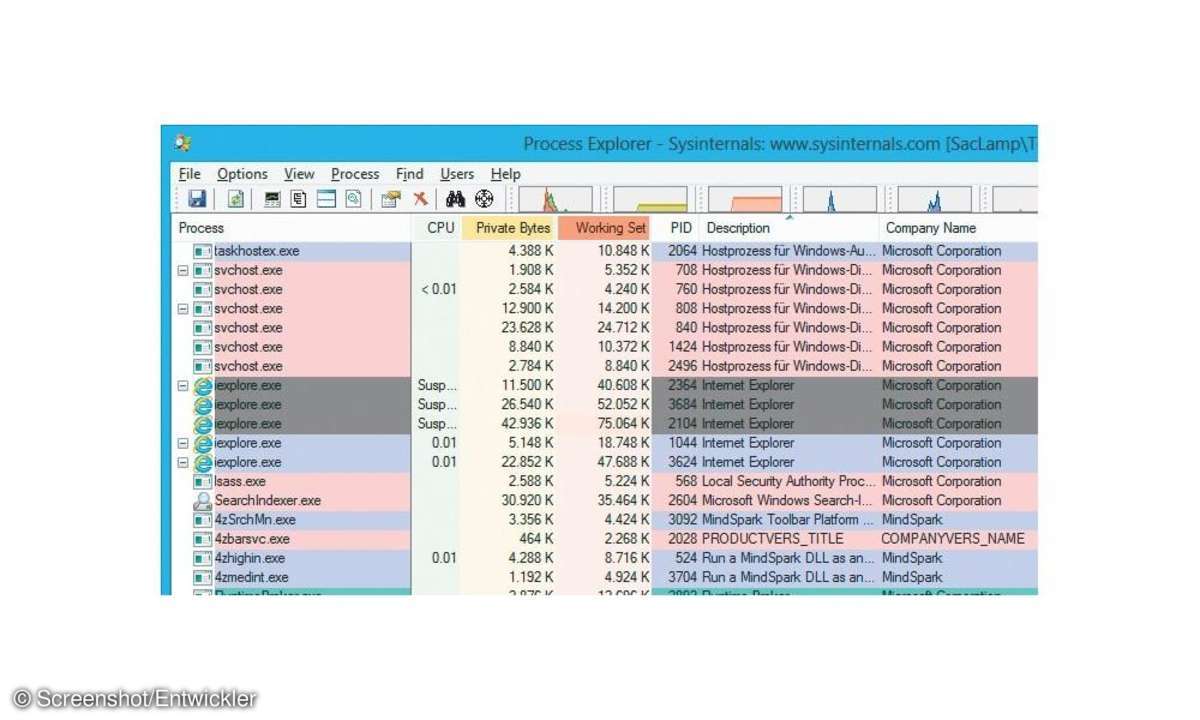This screenshot has width=1200, height=720.
Task: Sort by the PID column header
Action: [x=676, y=228]
